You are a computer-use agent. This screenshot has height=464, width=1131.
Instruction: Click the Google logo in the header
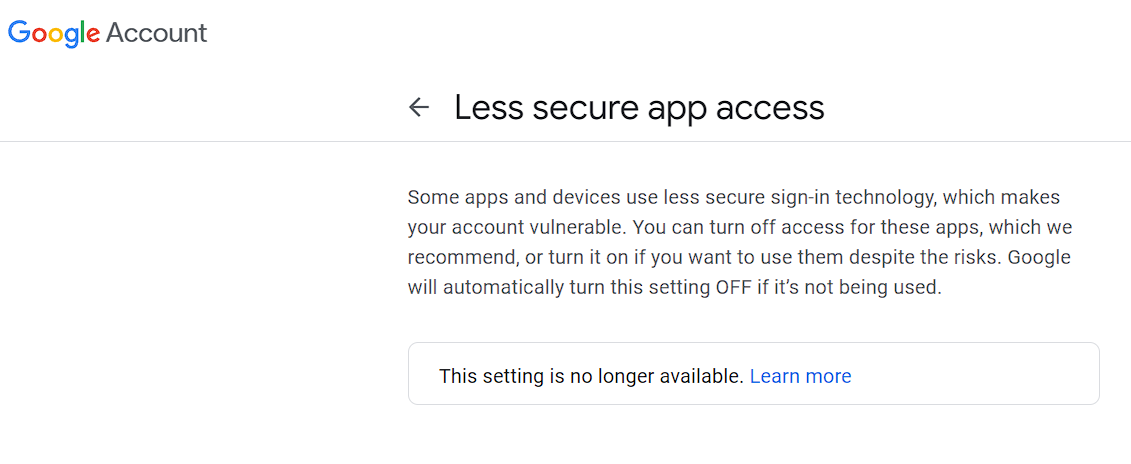[54, 33]
